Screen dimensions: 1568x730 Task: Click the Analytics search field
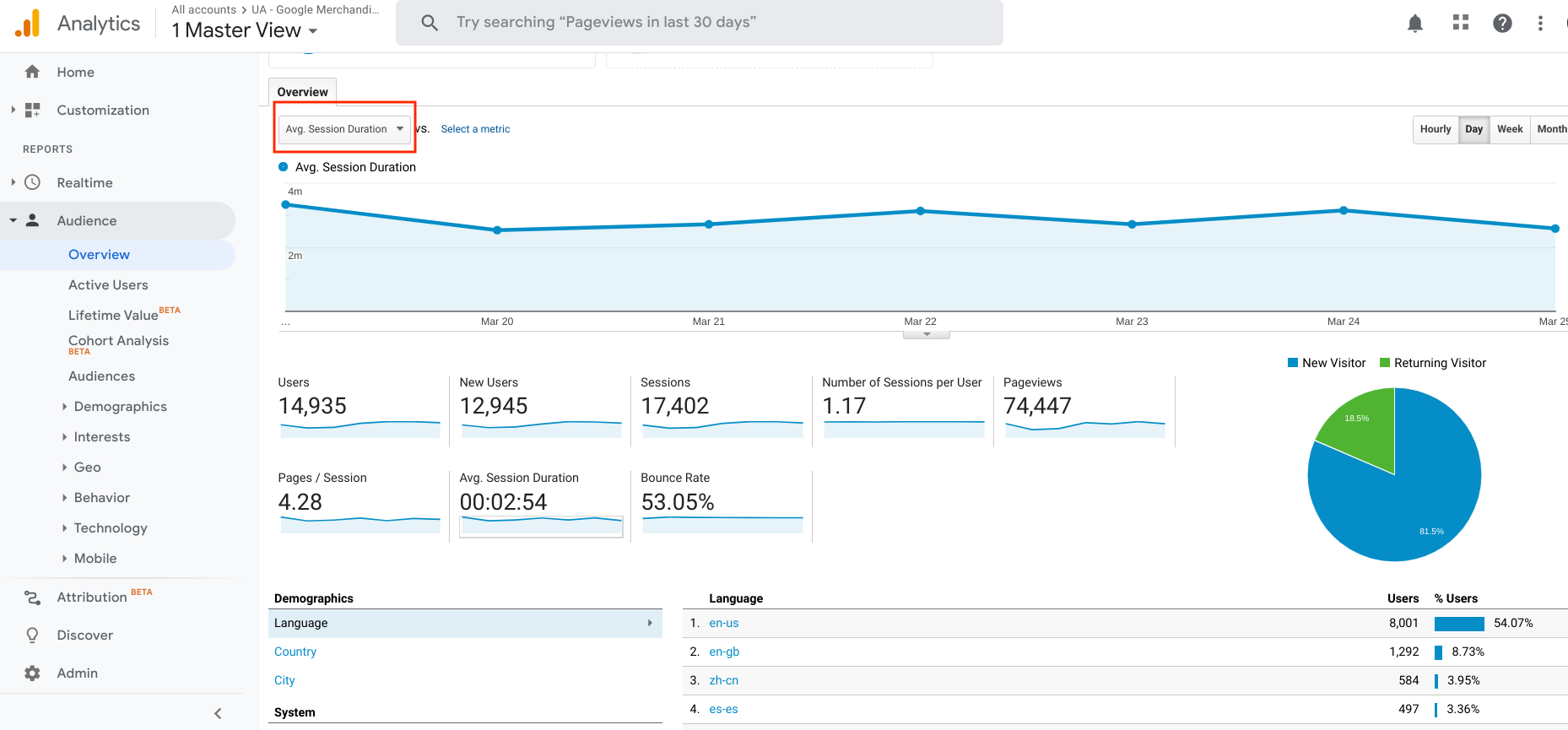point(700,23)
